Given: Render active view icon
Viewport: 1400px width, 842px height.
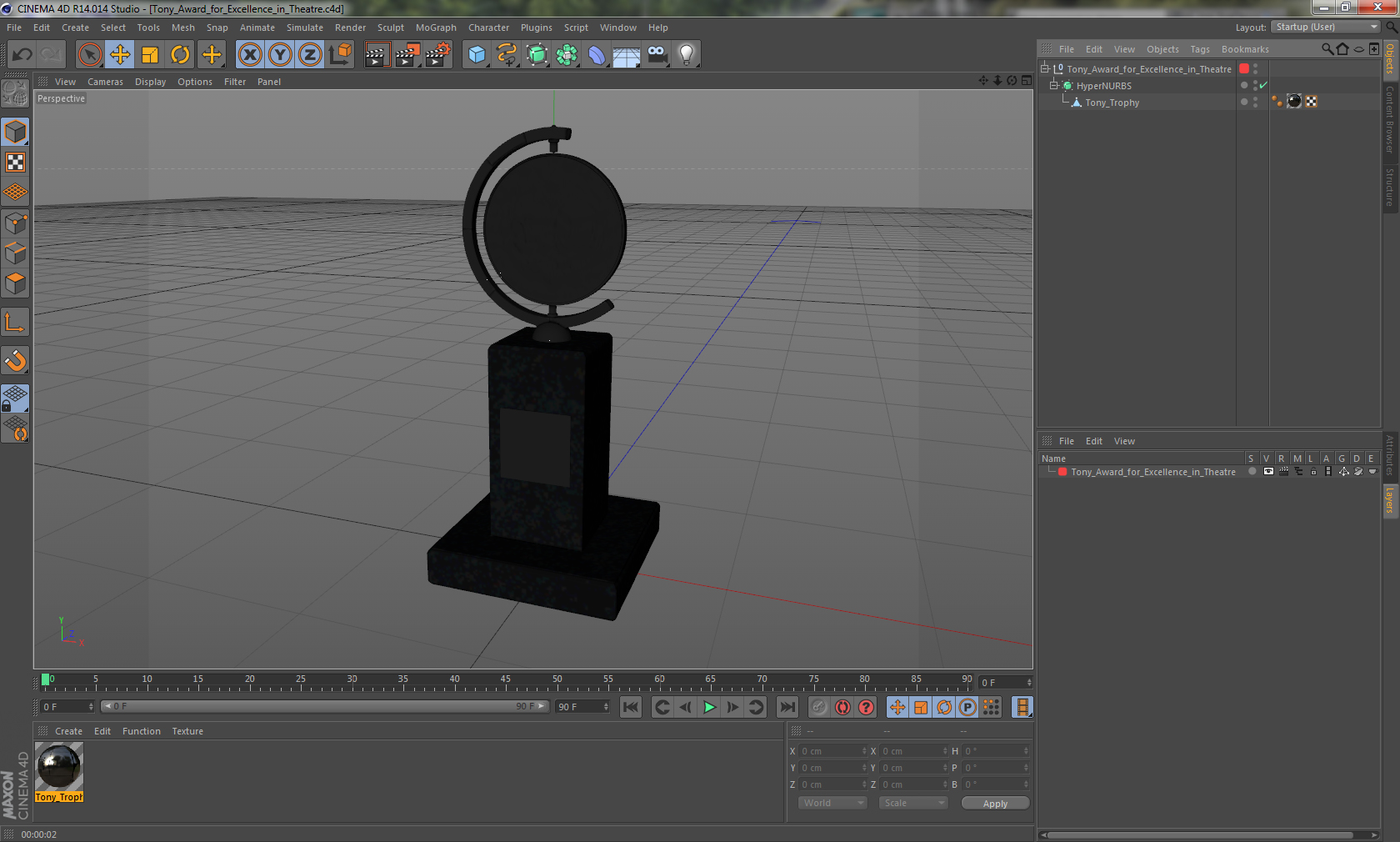Looking at the screenshot, I should click(x=377, y=55).
